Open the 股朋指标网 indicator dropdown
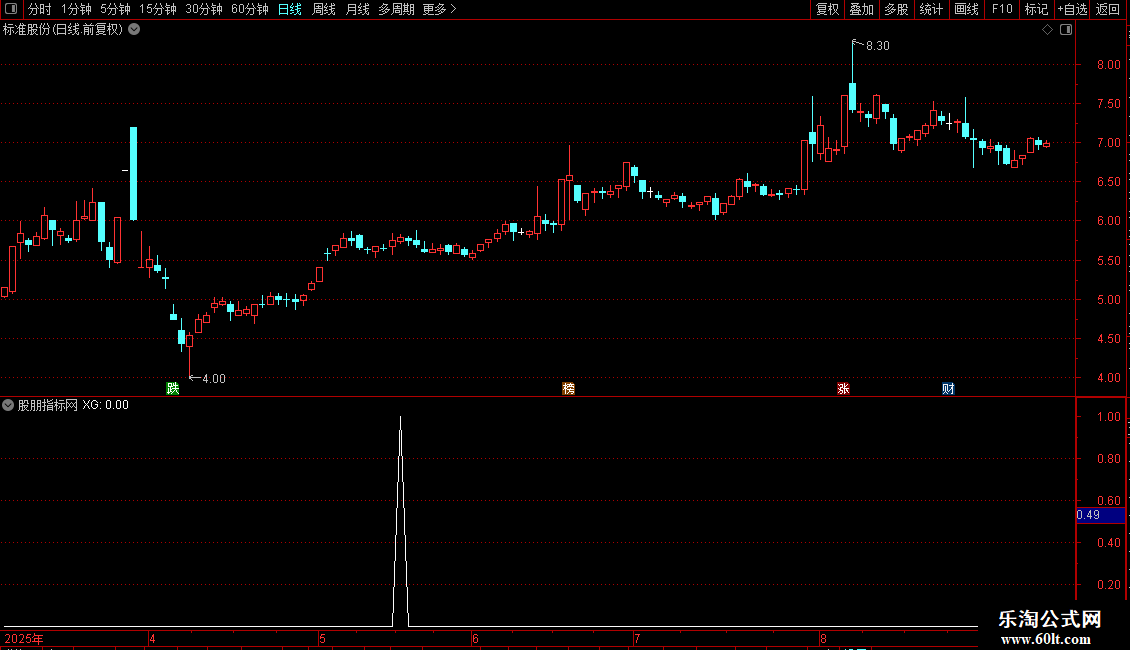This screenshot has height=650, width=1130. pyautogui.click(x=8, y=405)
